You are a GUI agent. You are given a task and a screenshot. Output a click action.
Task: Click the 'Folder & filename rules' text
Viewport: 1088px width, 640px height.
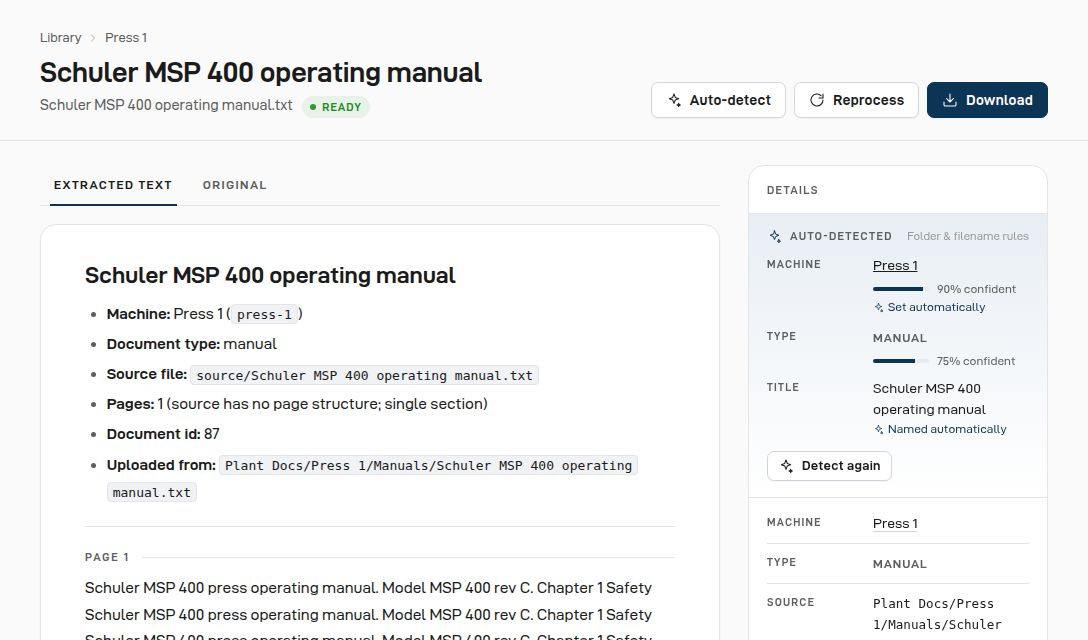968,236
